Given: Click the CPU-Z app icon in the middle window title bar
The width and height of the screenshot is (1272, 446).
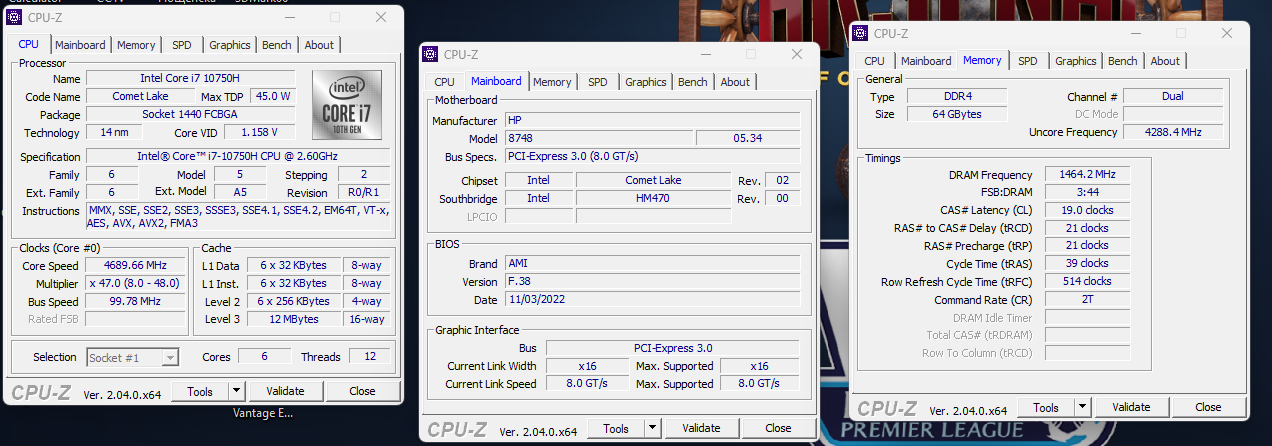Looking at the screenshot, I should click(431, 54).
